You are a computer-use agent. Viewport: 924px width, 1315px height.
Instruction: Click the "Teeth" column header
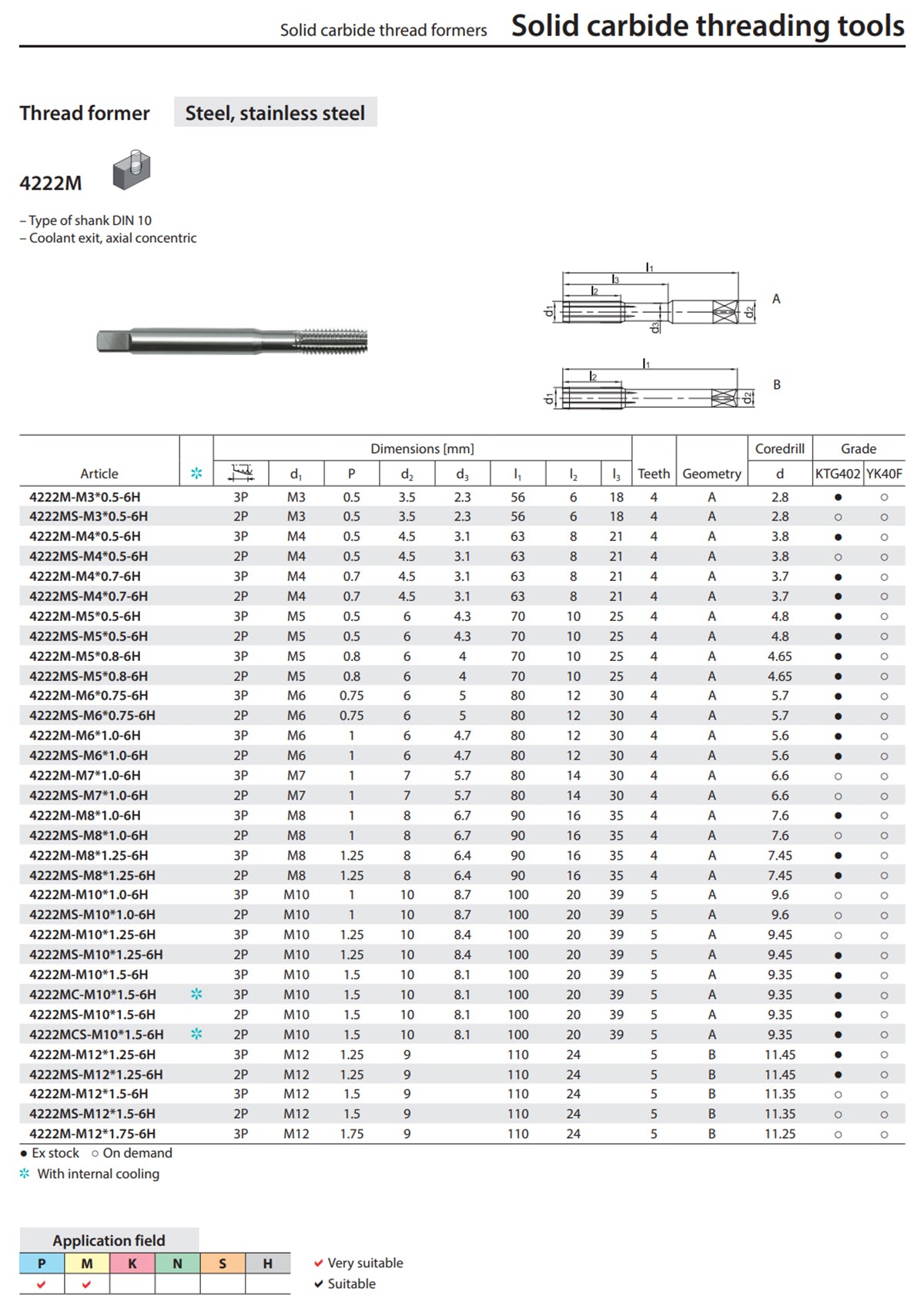pos(654,474)
